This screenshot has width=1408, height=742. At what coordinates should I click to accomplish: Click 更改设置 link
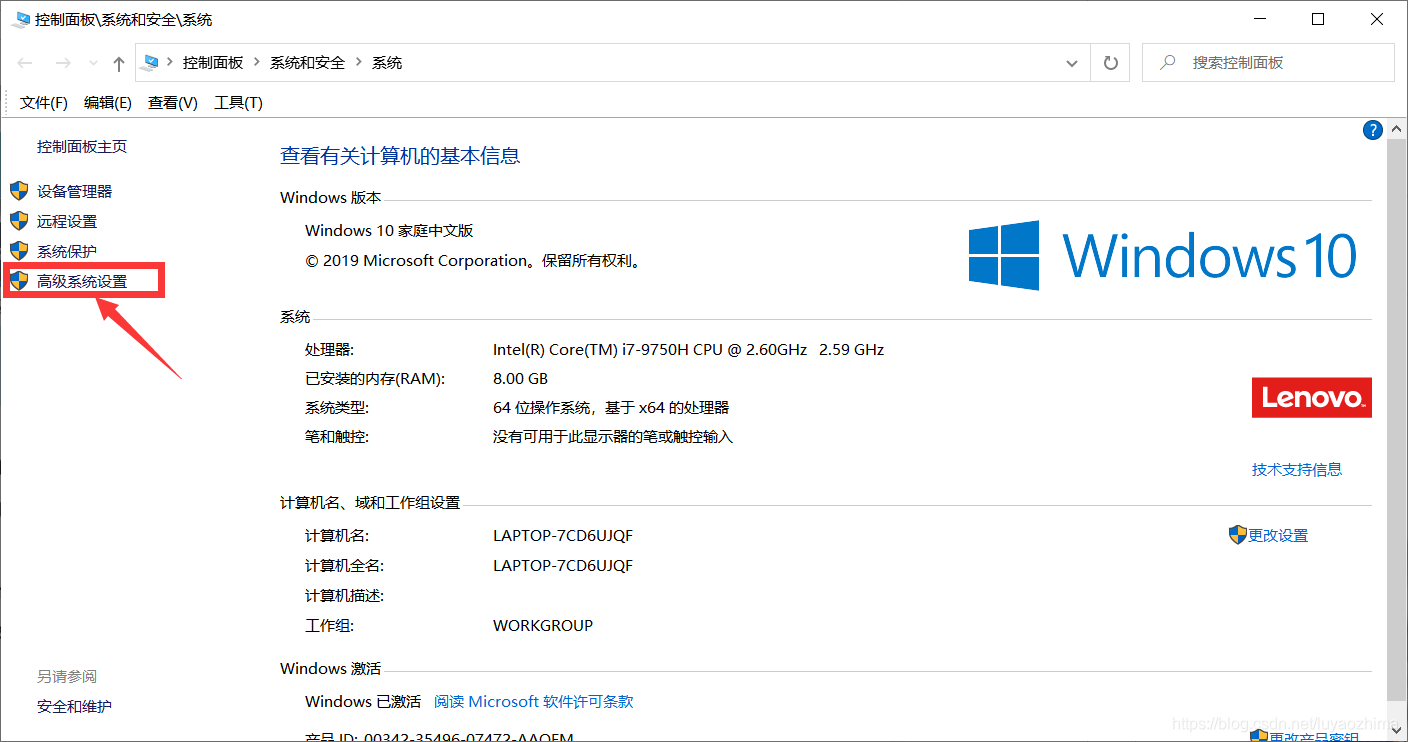click(1278, 535)
